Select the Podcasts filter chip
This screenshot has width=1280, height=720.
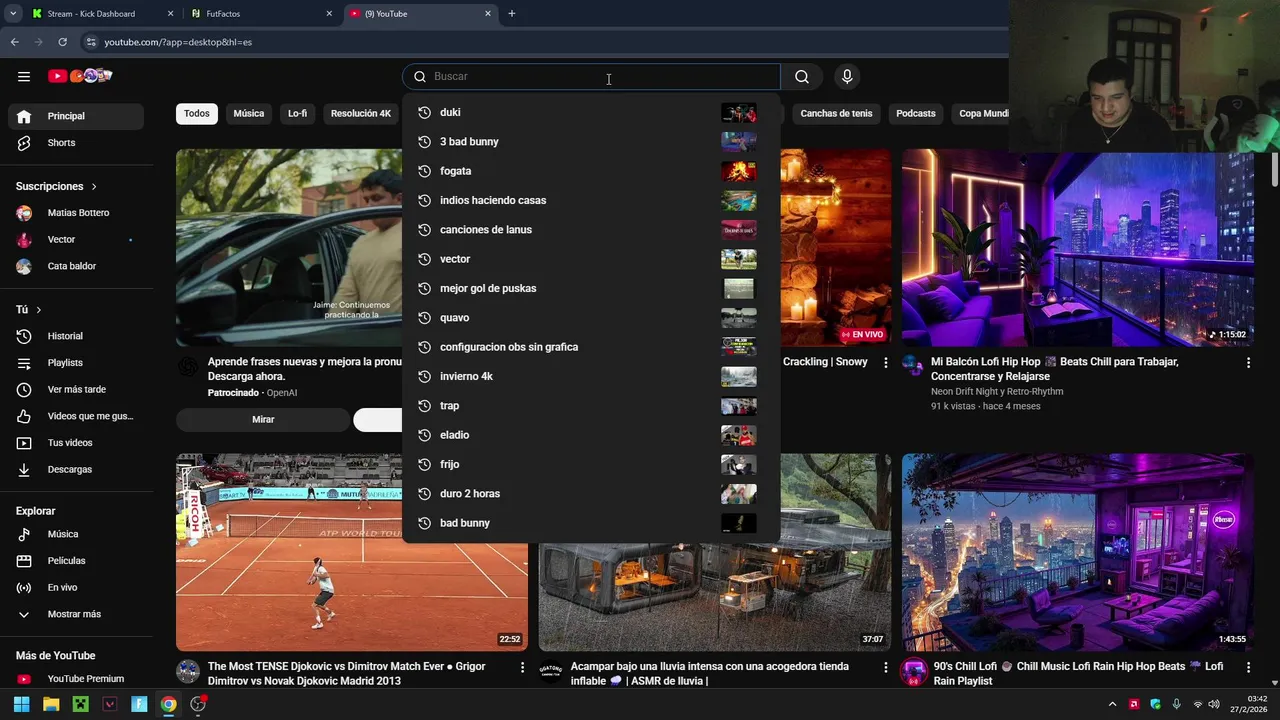point(916,114)
